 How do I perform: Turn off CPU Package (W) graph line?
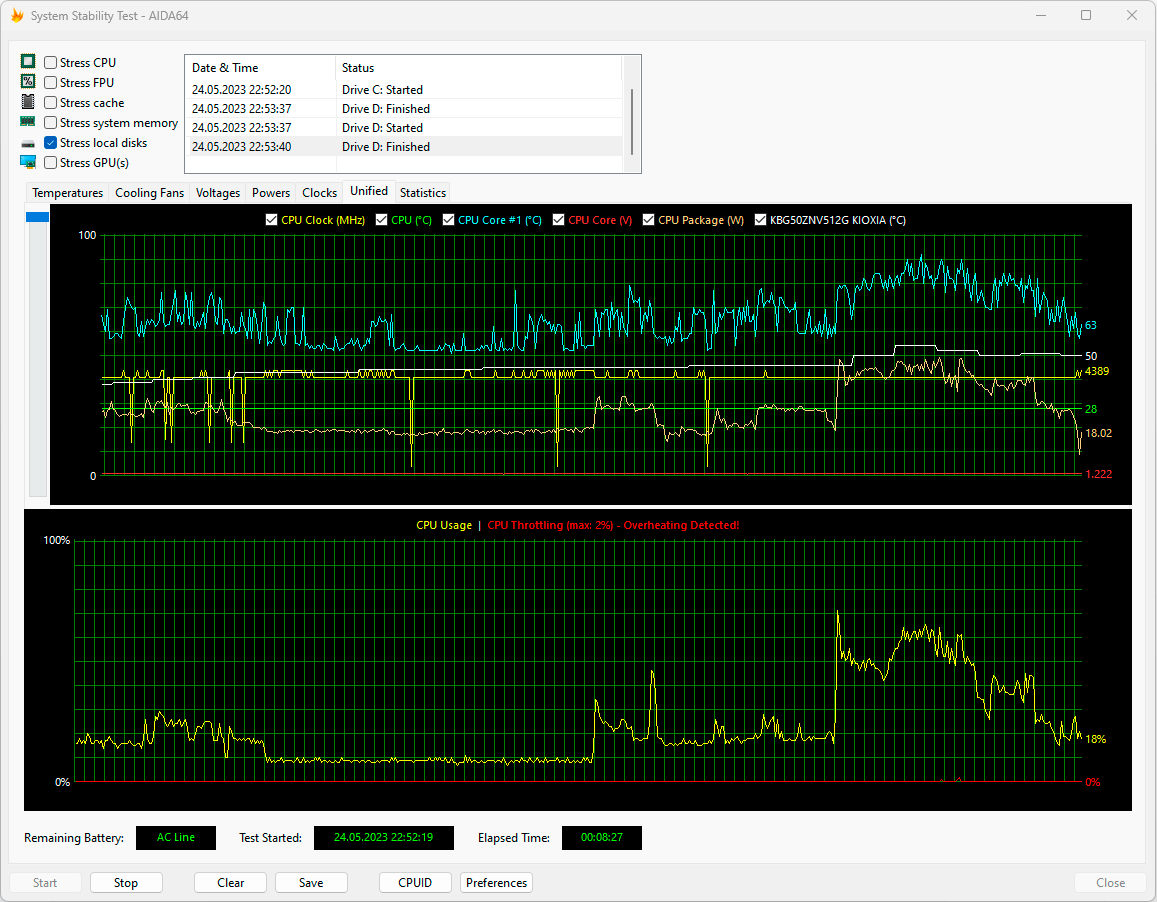click(648, 220)
